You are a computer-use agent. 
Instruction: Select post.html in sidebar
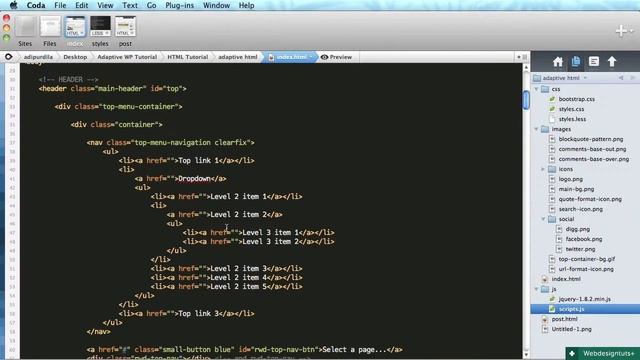564,319
